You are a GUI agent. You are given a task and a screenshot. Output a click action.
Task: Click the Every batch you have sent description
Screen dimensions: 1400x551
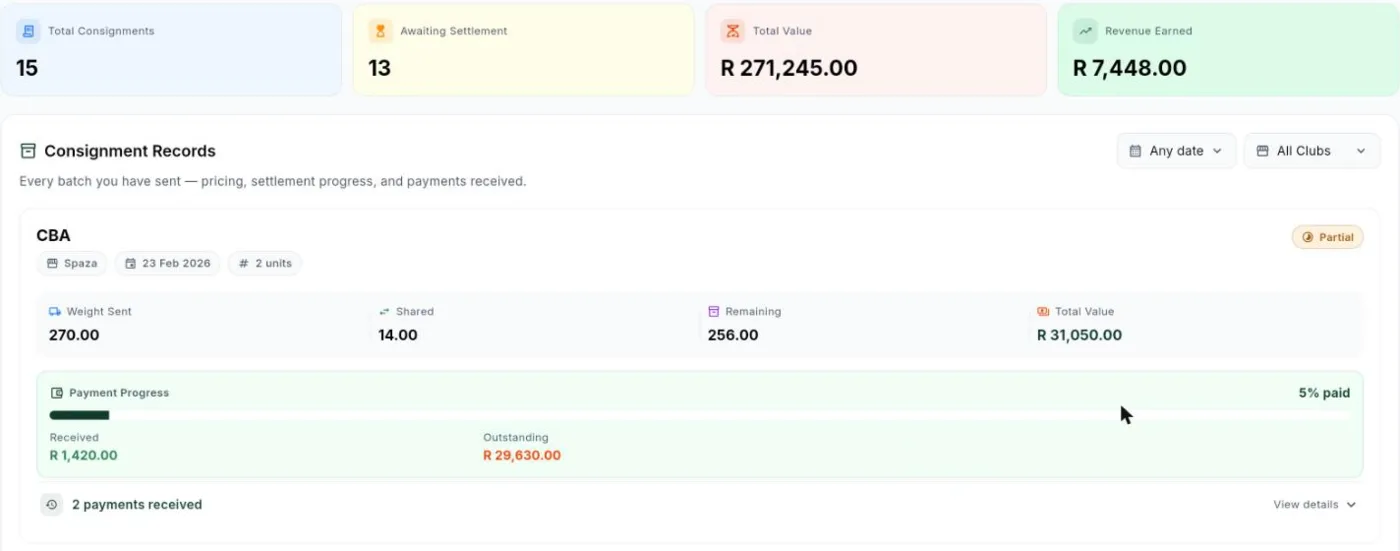pyautogui.click(x=273, y=182)
